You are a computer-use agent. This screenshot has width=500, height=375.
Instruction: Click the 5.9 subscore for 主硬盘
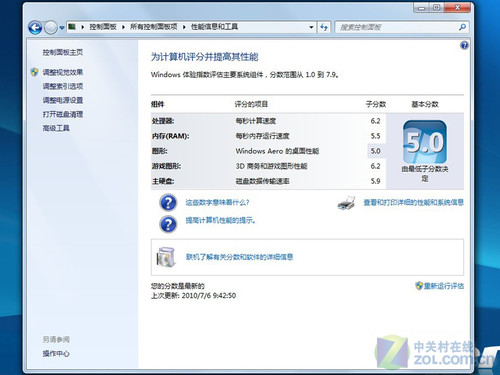pos(375,181)
